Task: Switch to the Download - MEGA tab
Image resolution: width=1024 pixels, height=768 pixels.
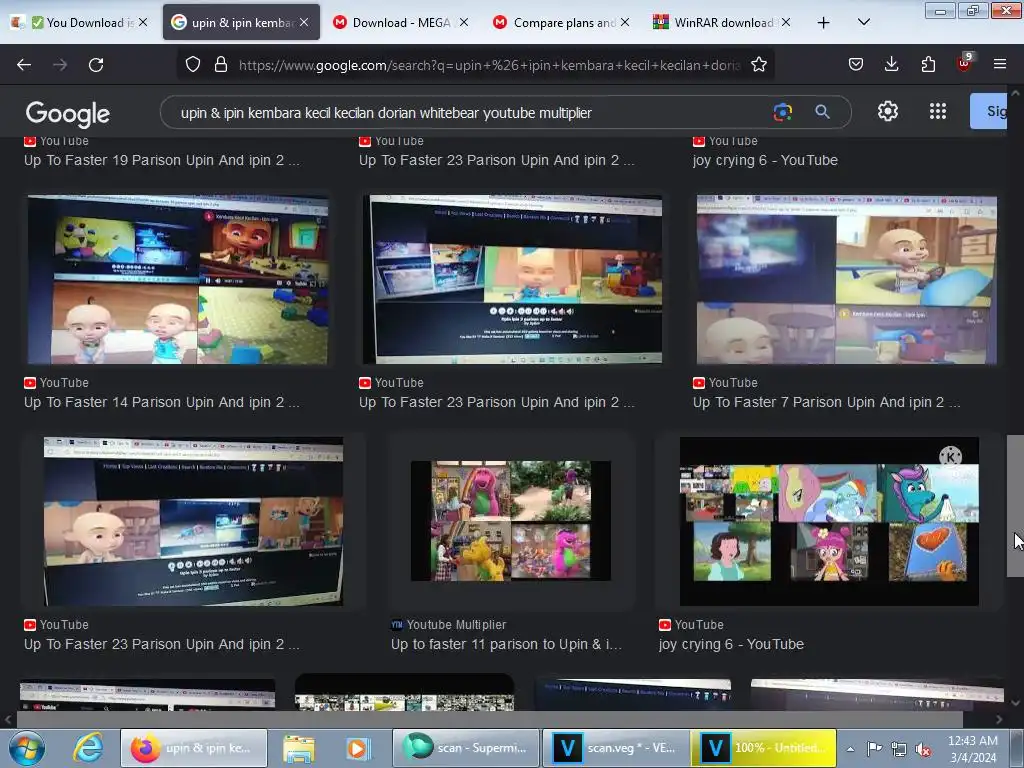Action: [x=400, y=22]
